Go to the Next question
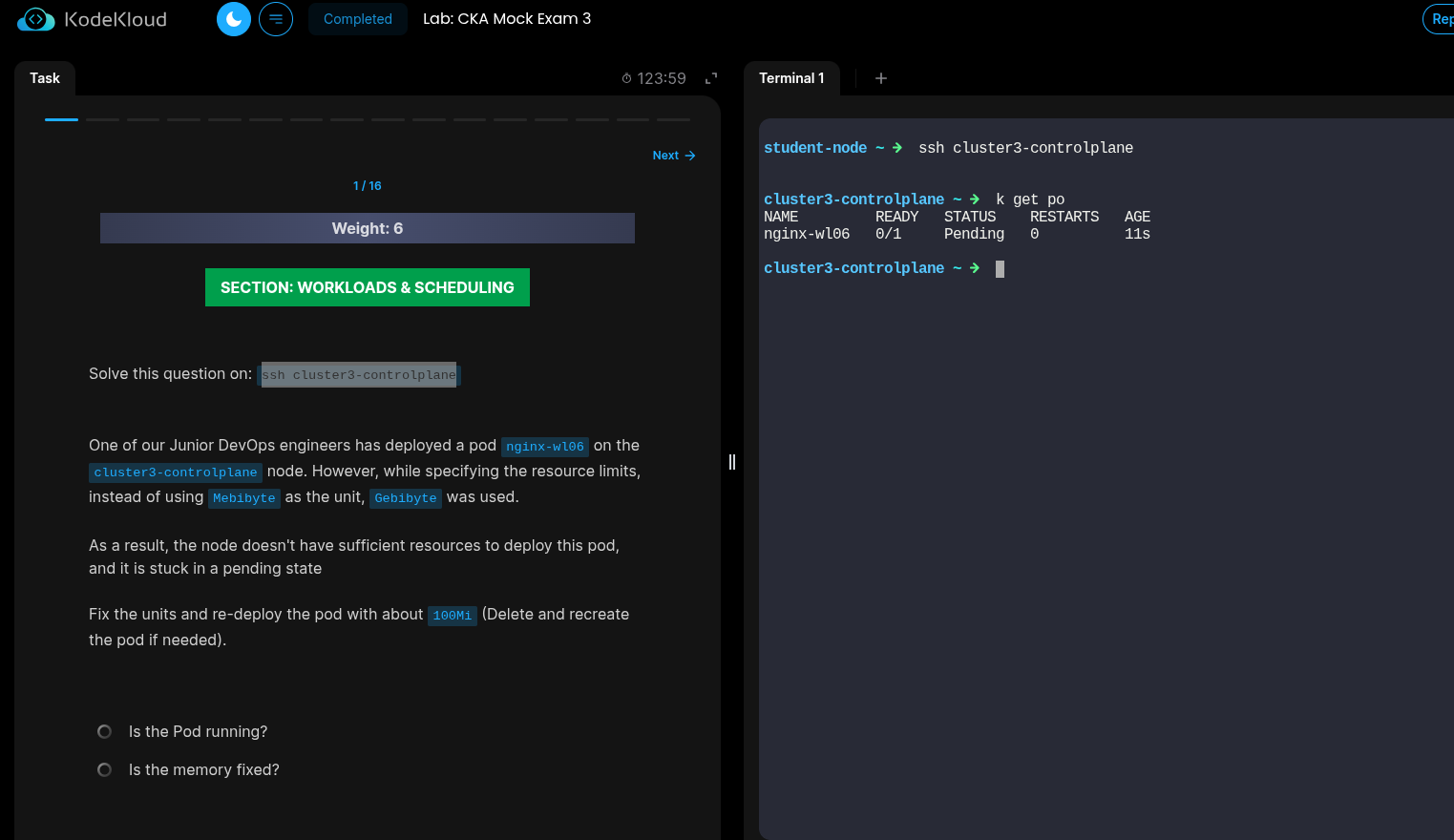The width and height of the screenshot is (1454, 840). coord(665,156)
